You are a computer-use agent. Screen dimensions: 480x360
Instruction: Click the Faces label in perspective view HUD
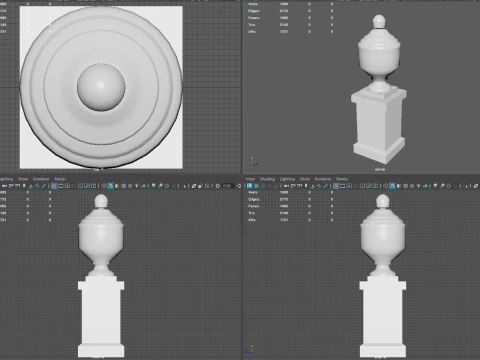[254, 18]
